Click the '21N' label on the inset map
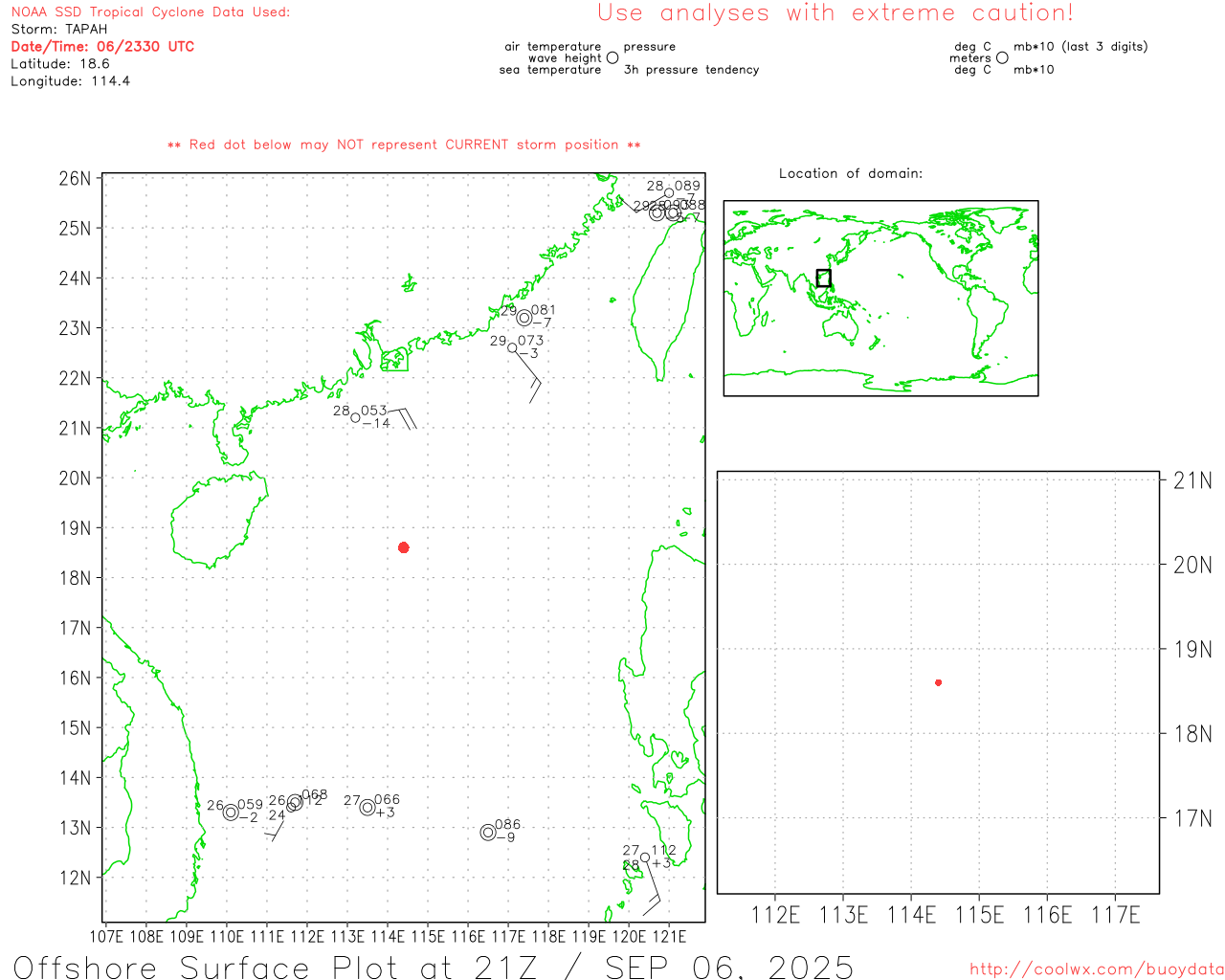Image resolution: width=1225 pixels, height=980 pixels. tap(1192, 480)
